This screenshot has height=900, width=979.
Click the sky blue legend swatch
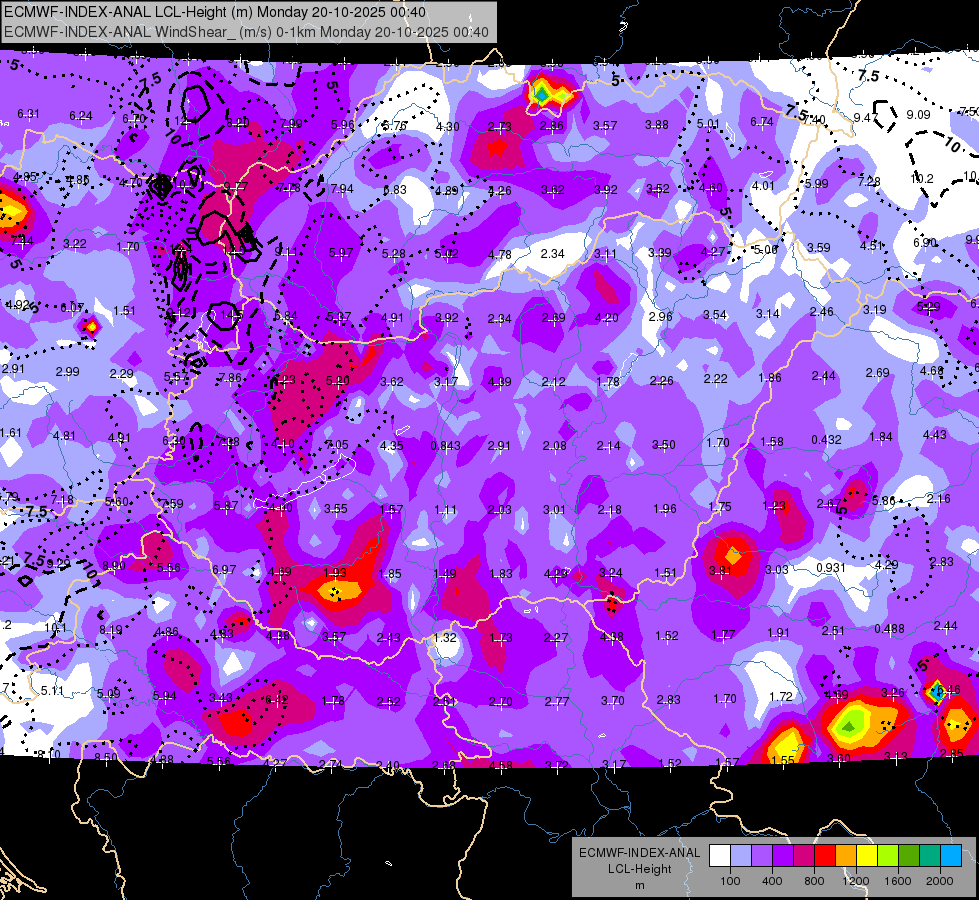(951, 856)
